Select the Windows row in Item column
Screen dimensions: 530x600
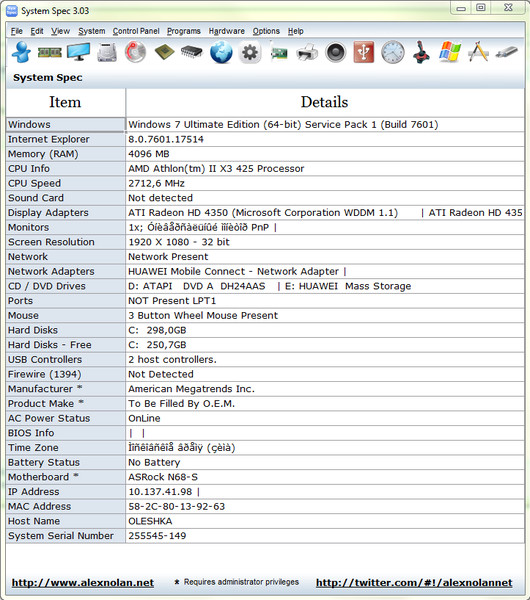[65, 125]
